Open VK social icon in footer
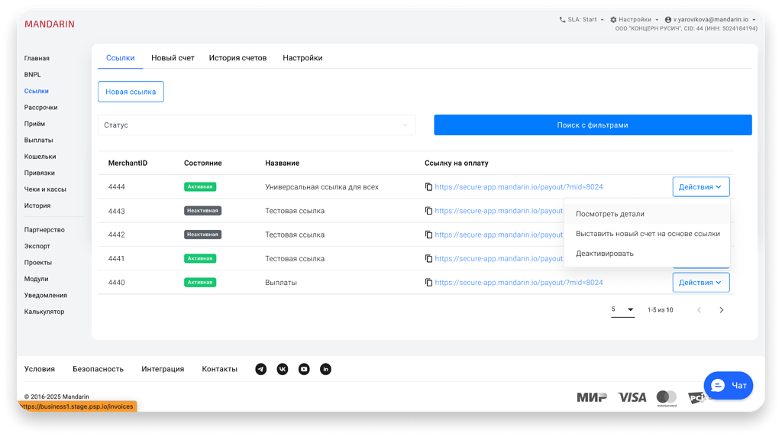The height and width of the screenshot is (438, 782). click(282, 369)
